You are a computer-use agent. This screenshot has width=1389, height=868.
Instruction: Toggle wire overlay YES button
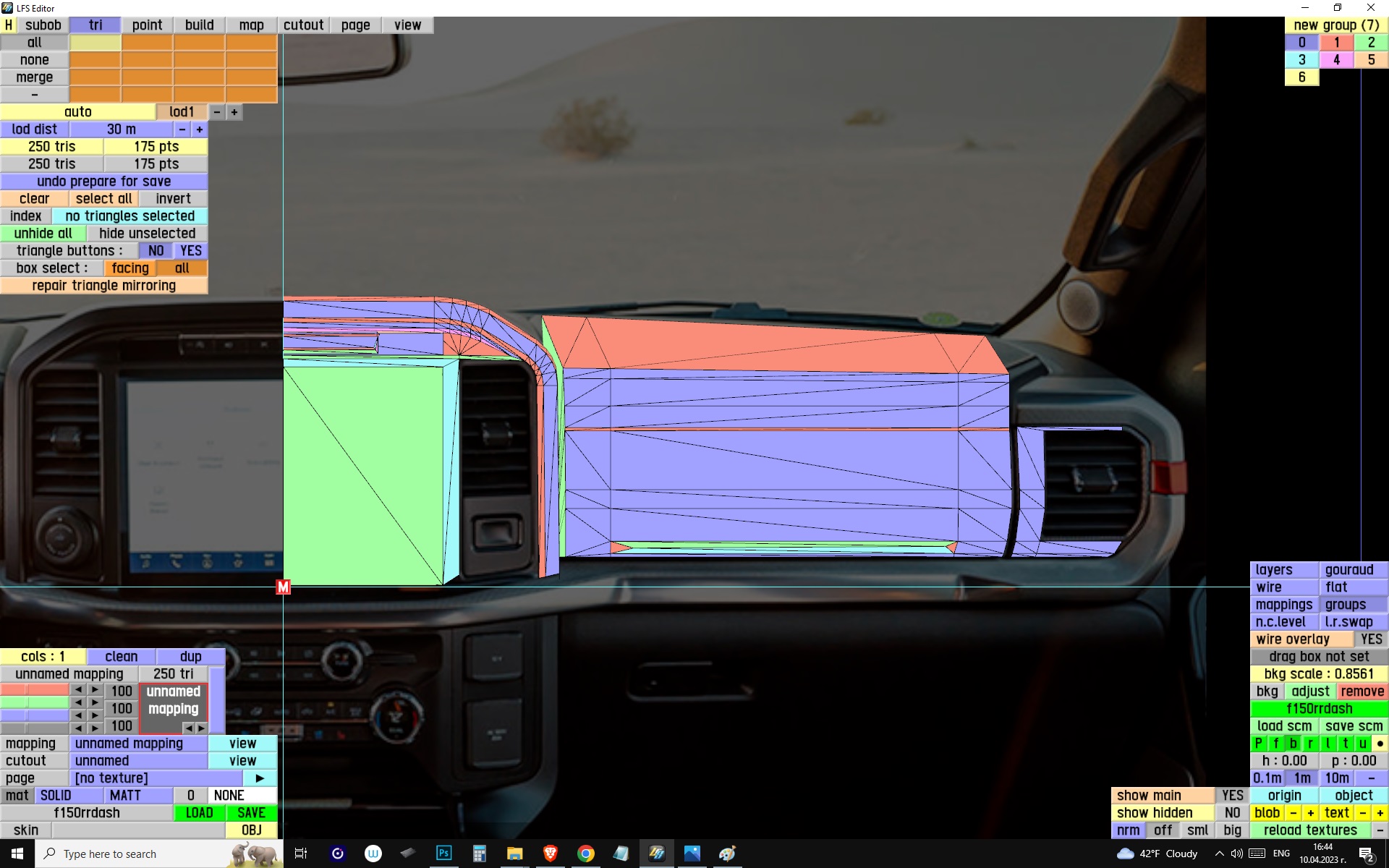(1370, 639)
